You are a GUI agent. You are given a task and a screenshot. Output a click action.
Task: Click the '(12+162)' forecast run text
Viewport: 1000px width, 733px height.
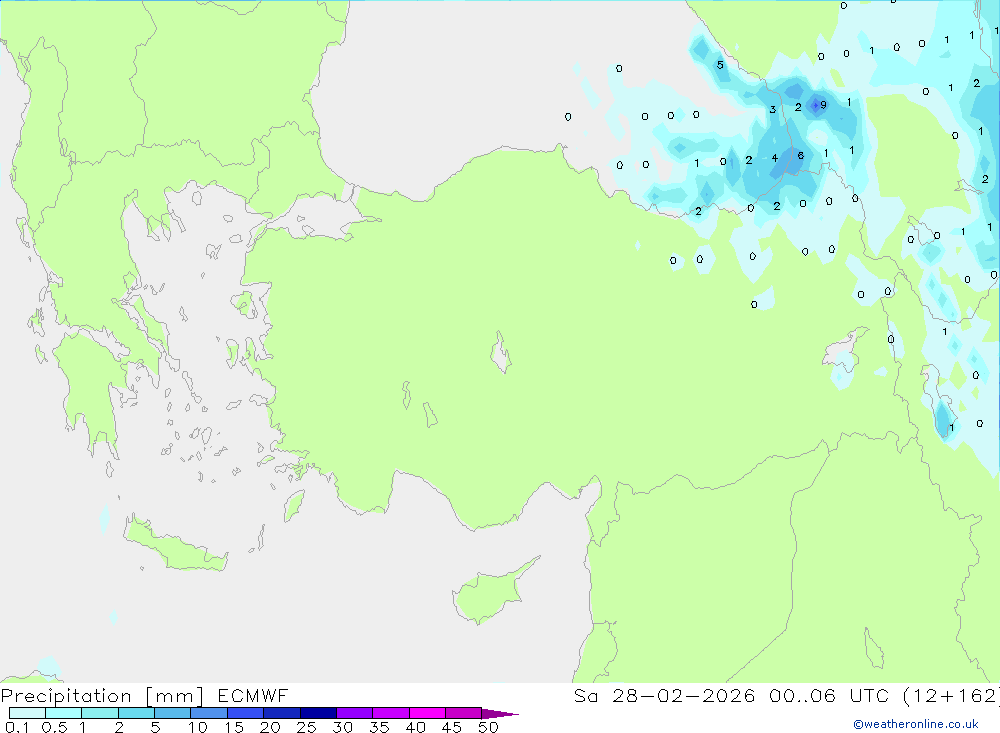pyautogui.click(x=951, y=696)
